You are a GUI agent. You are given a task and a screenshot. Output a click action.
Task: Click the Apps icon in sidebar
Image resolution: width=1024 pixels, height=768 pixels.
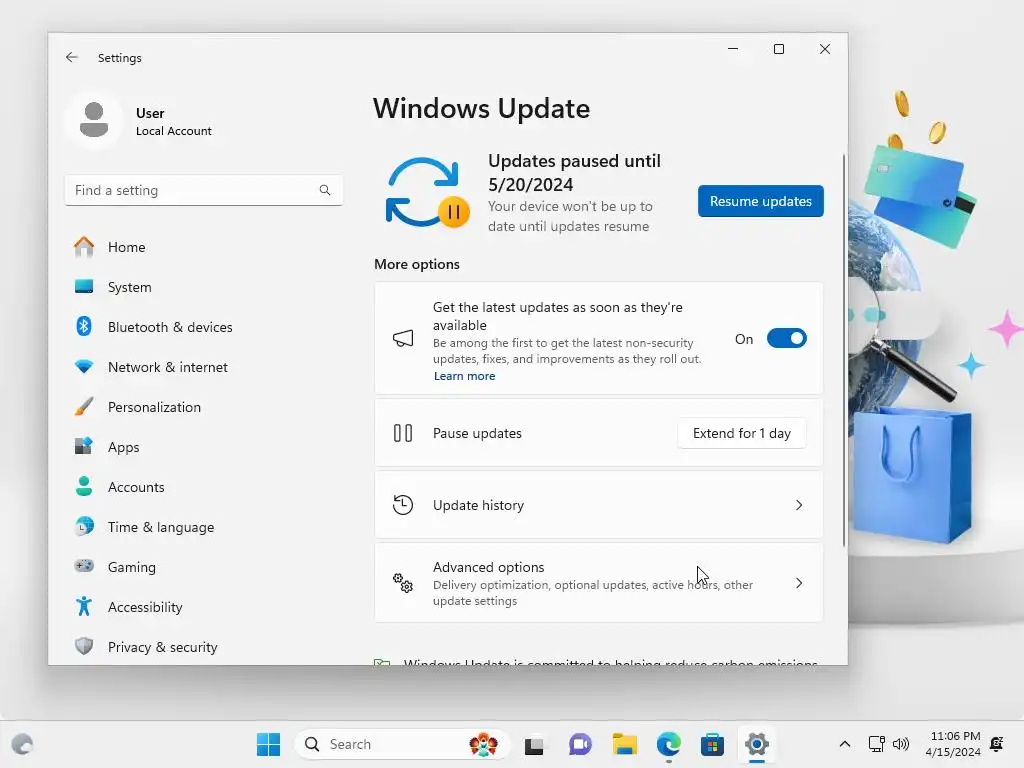point(84,446)
